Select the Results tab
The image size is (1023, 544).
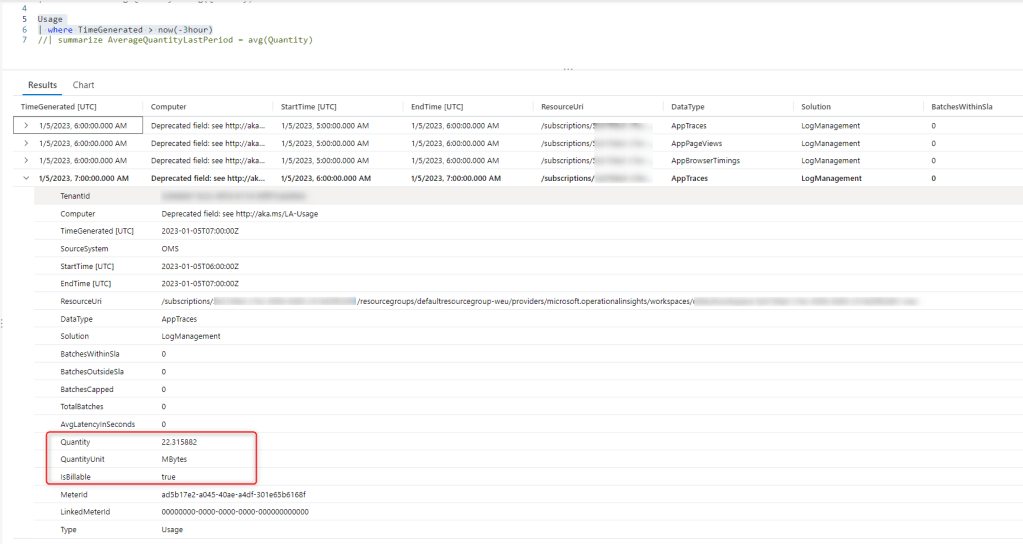[x=42, y=85]
